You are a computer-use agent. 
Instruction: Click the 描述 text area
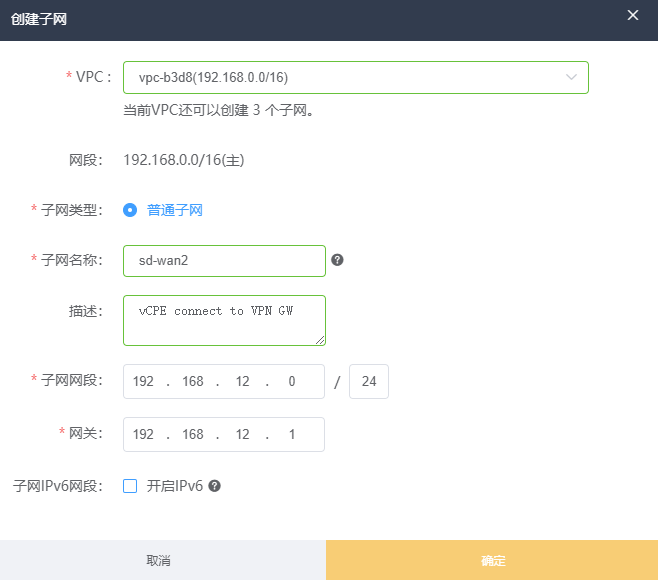[225, 320]
